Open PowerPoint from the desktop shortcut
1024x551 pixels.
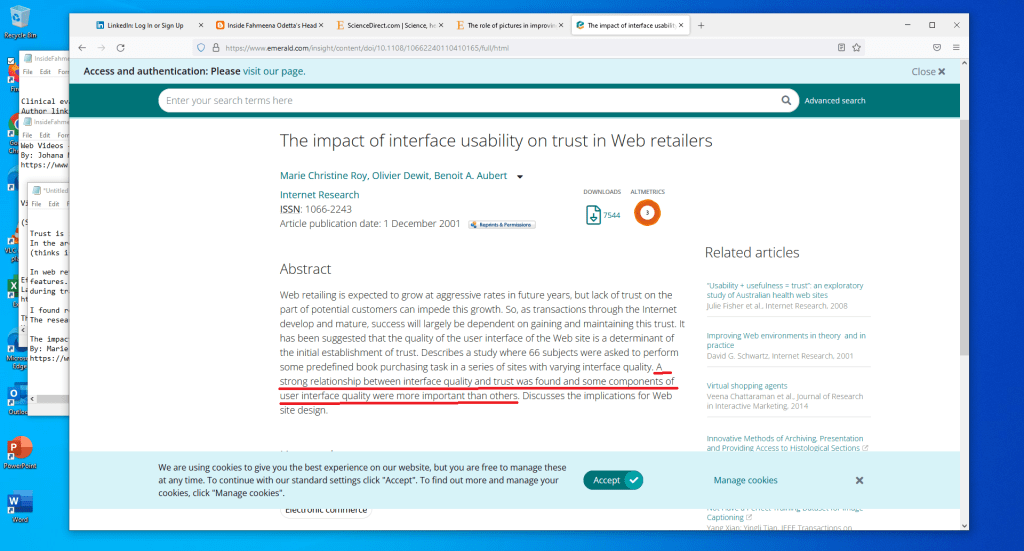click(19, 451)
